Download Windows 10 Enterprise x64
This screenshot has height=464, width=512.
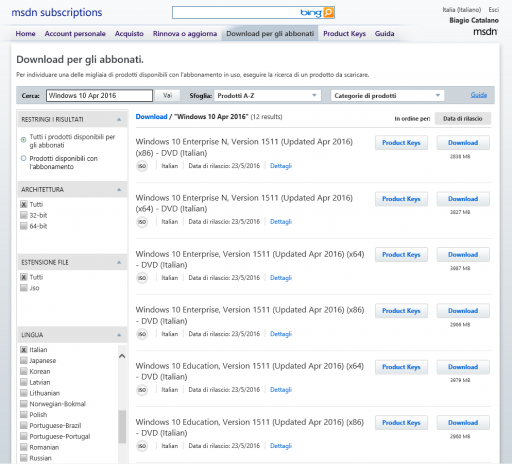(x=463, y=255)
